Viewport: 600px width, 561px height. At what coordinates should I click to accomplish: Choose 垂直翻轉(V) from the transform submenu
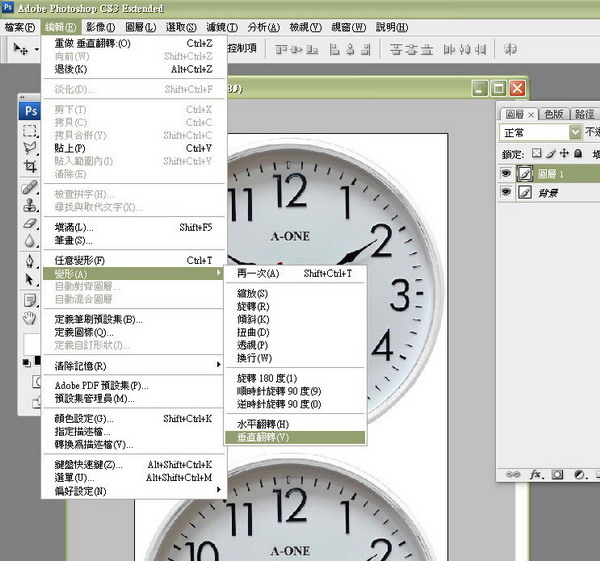click(295, 437)
